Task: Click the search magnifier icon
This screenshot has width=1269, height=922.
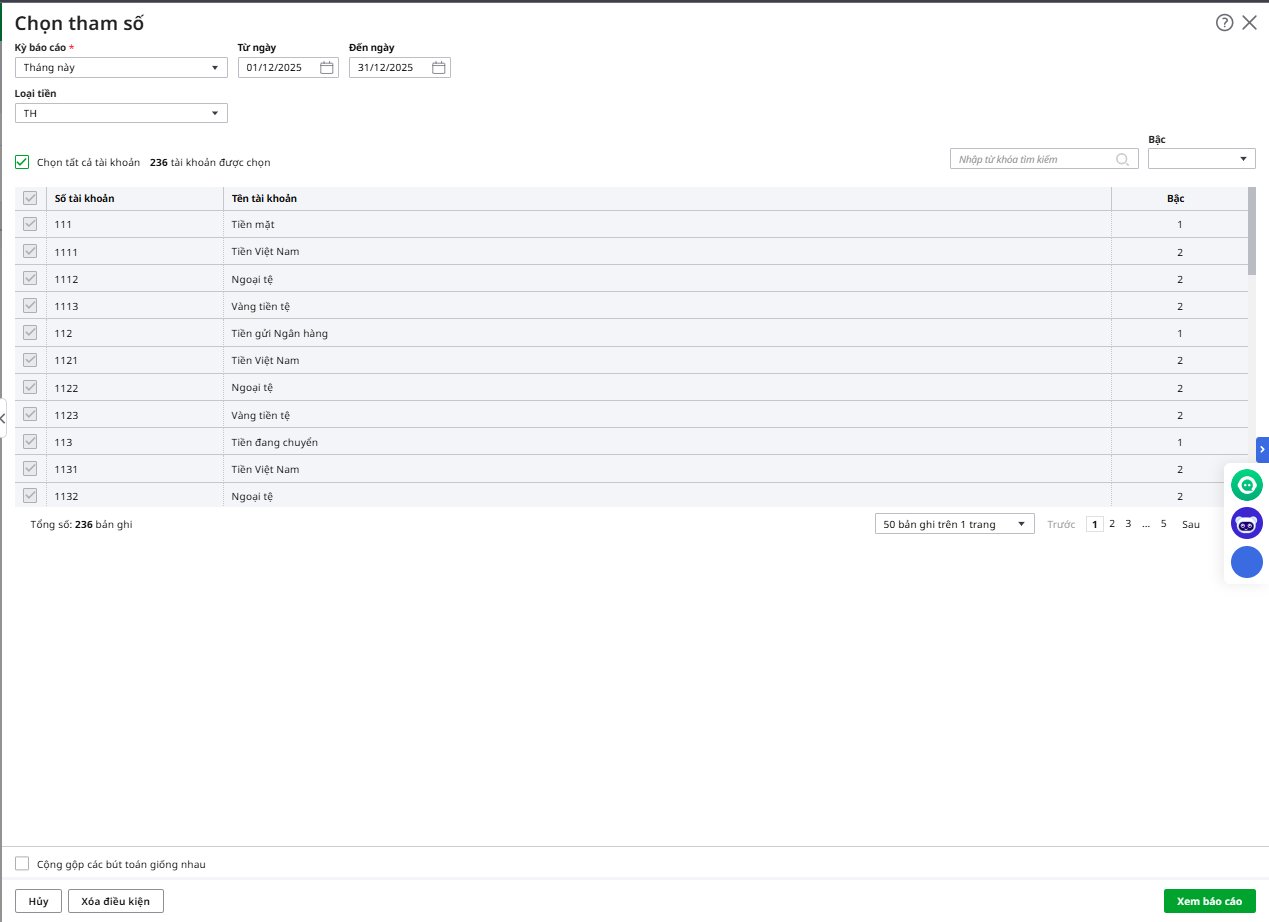Action: (x=1123, y=159)
